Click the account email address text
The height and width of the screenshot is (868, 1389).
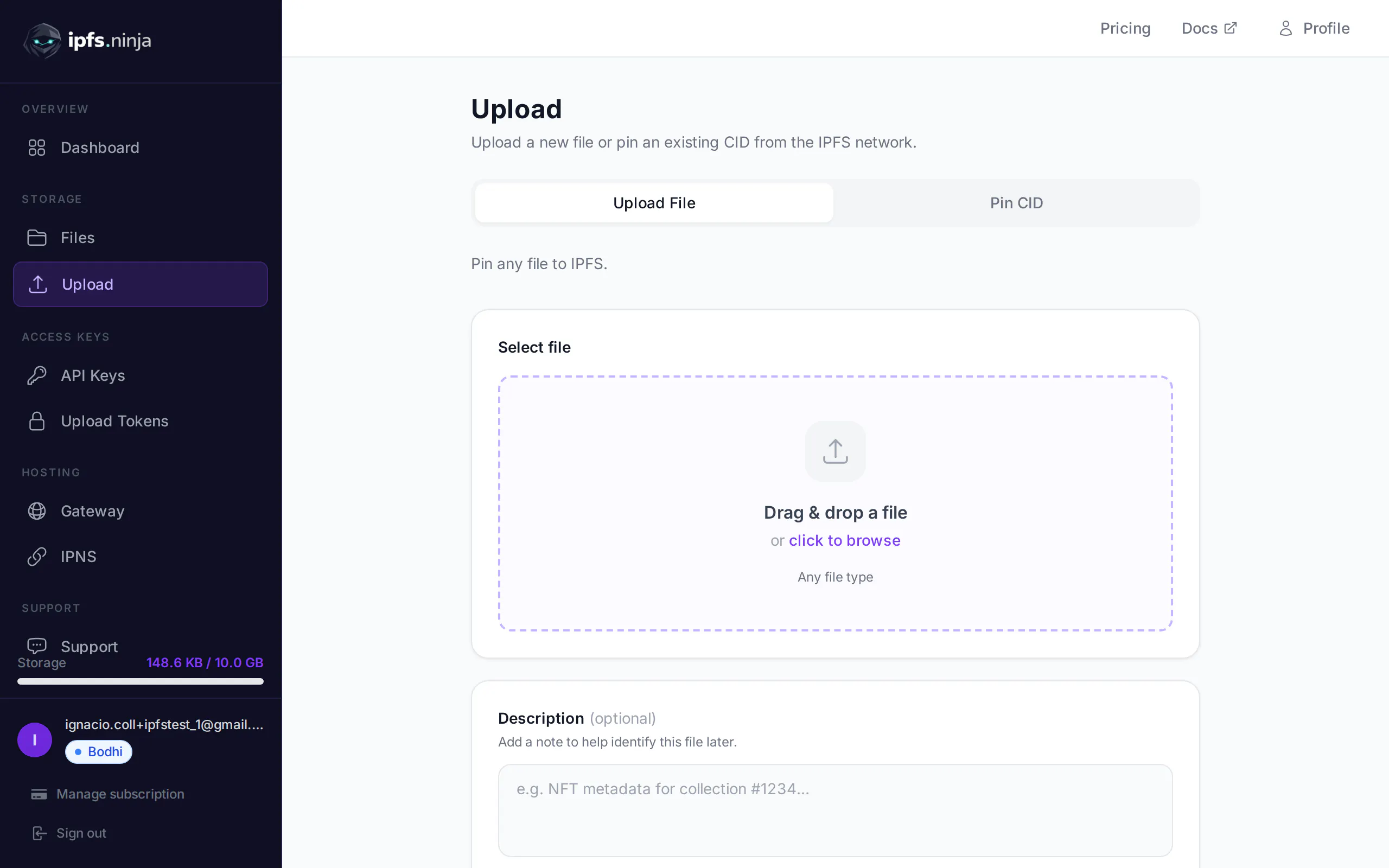click(x=164, y=724)
